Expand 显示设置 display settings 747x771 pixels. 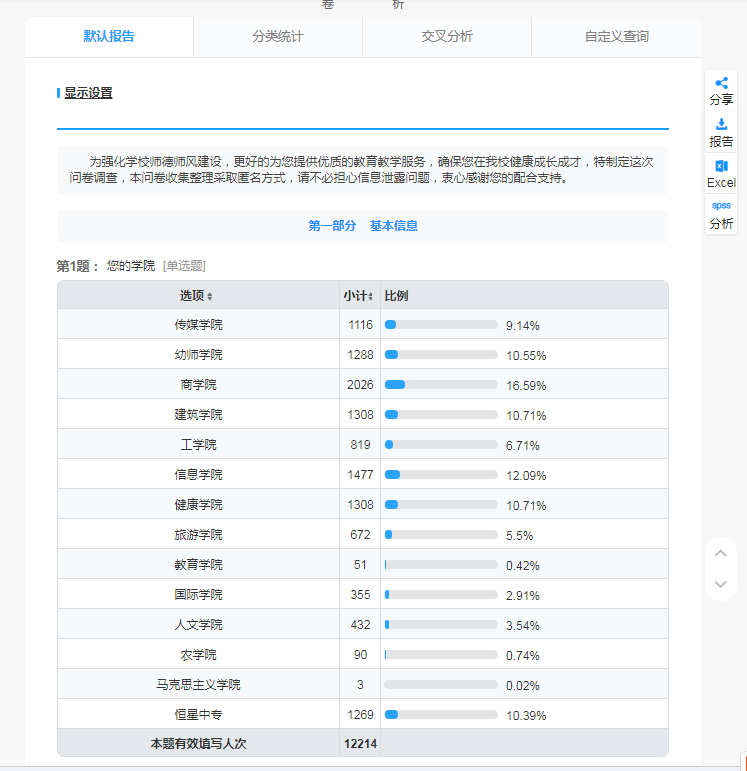pos(88,93)
